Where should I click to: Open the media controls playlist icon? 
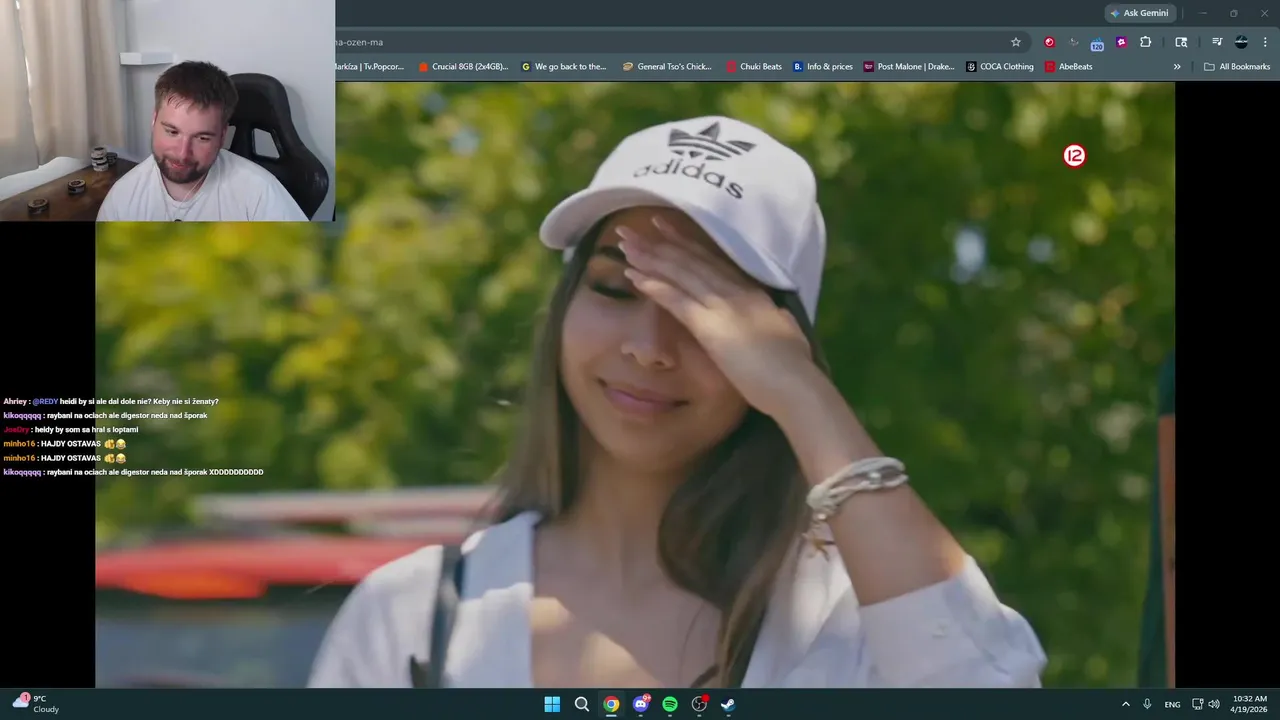pyautogui.click(x=1217, y=42)
